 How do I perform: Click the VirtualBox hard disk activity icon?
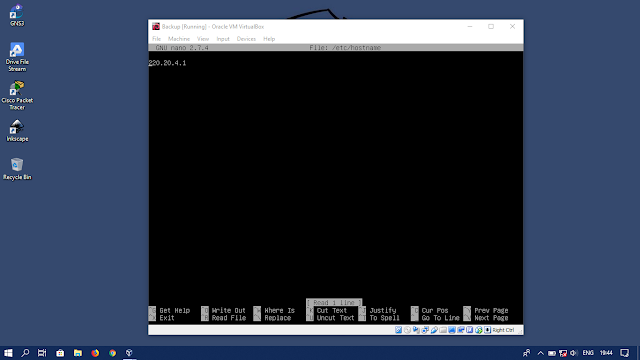[x=398, y=330]
